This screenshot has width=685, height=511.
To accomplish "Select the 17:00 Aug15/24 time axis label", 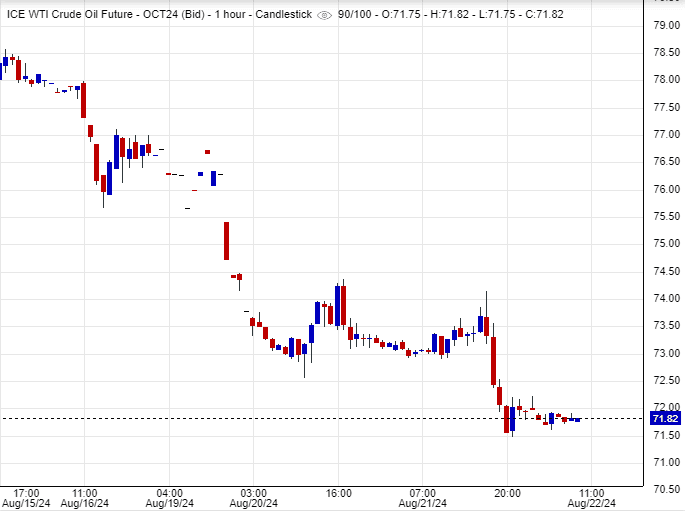I will (26, 498).
